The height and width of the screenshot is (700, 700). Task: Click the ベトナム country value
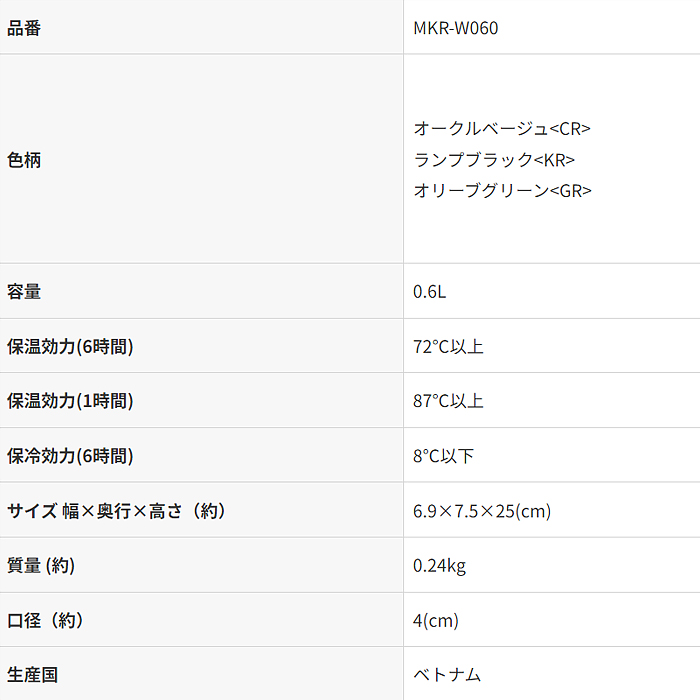pyautogui.click(x=447, y=675)
